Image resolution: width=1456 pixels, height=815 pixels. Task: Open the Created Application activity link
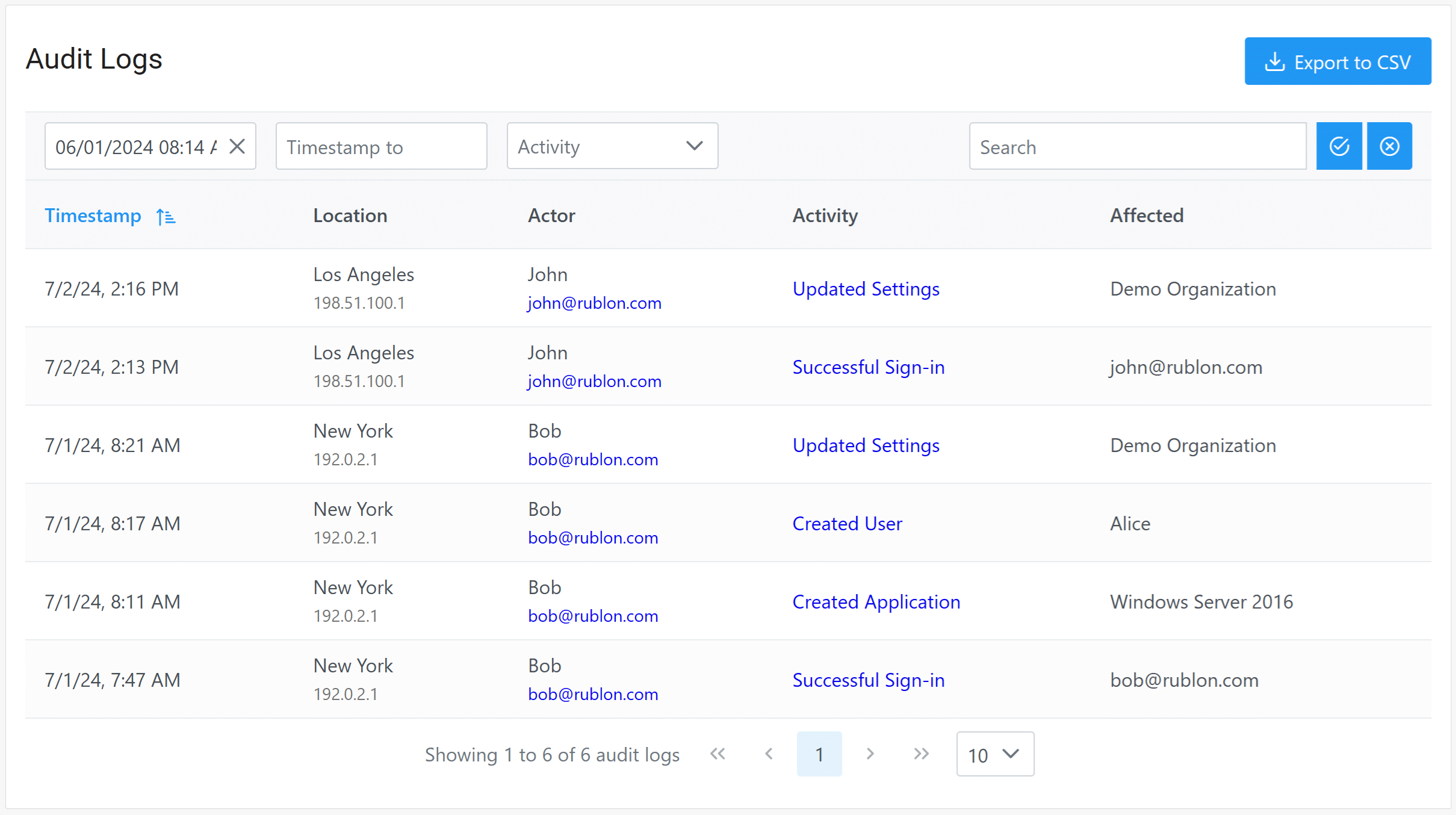876,601
